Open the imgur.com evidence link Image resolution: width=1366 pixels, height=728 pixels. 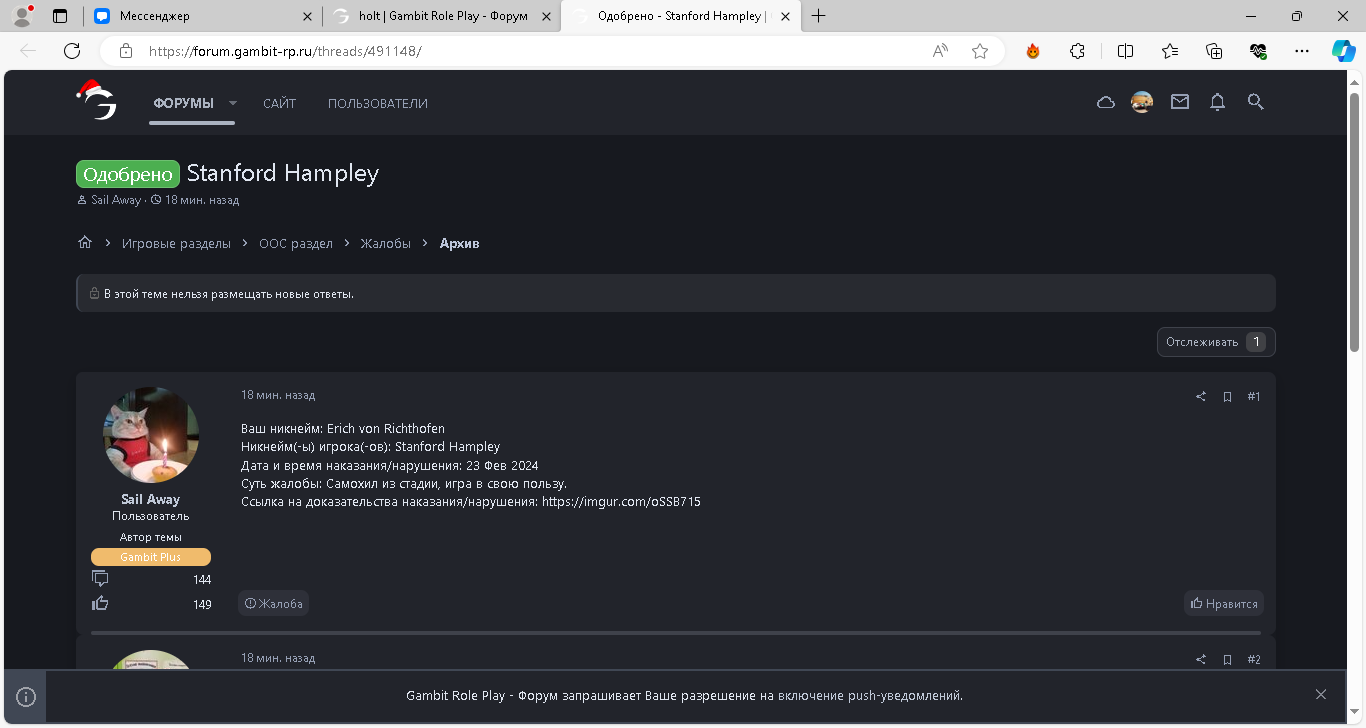coord(621,502)
